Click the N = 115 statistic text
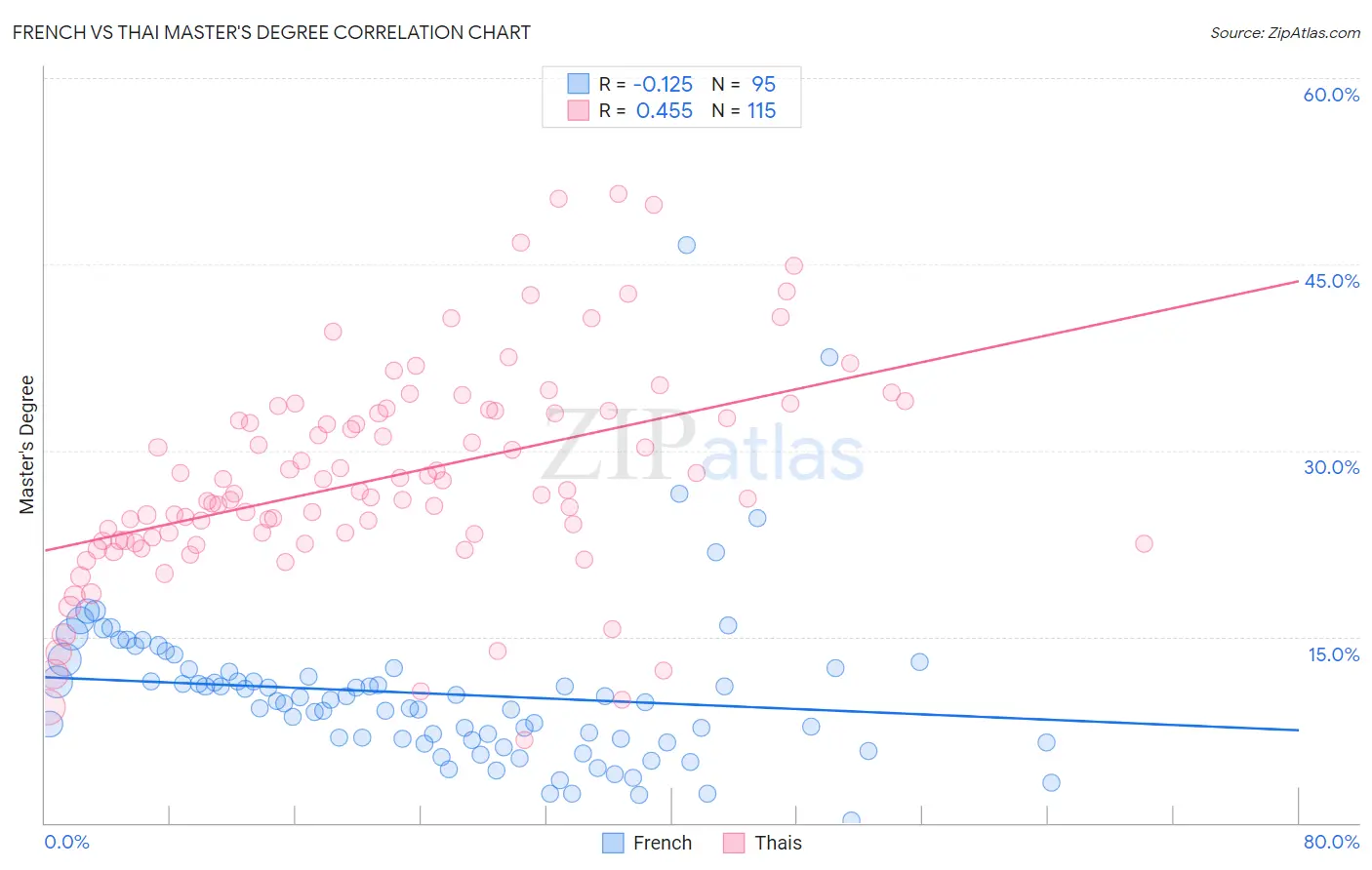 coord(744,110)
